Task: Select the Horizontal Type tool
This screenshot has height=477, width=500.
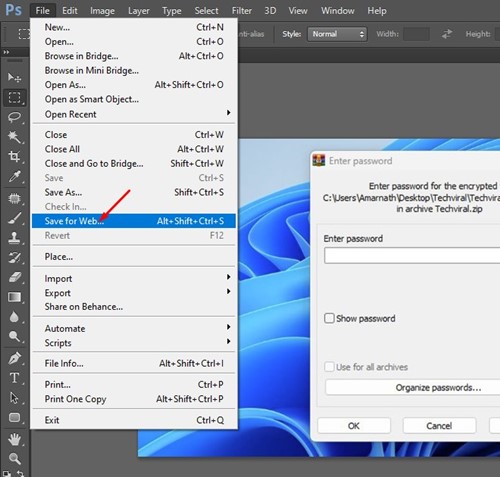Action: point(14,378)
